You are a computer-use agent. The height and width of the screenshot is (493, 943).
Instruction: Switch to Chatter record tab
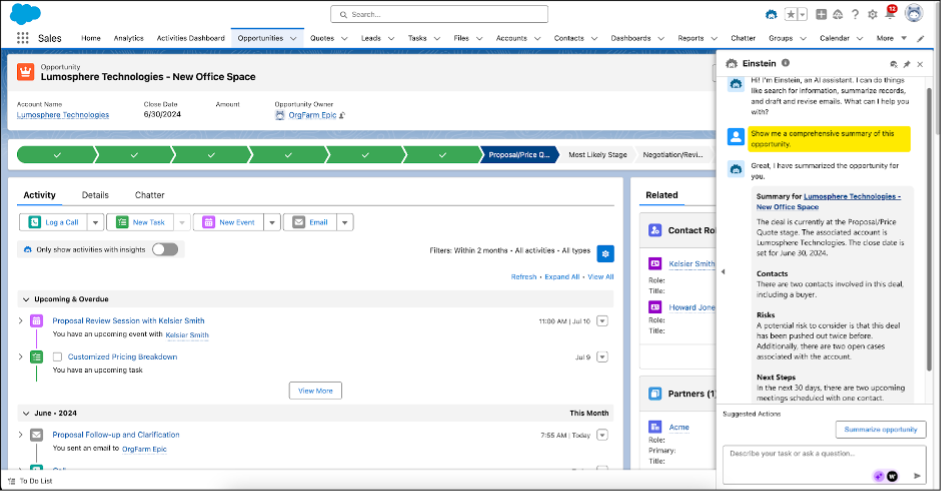tap(150, 195)
